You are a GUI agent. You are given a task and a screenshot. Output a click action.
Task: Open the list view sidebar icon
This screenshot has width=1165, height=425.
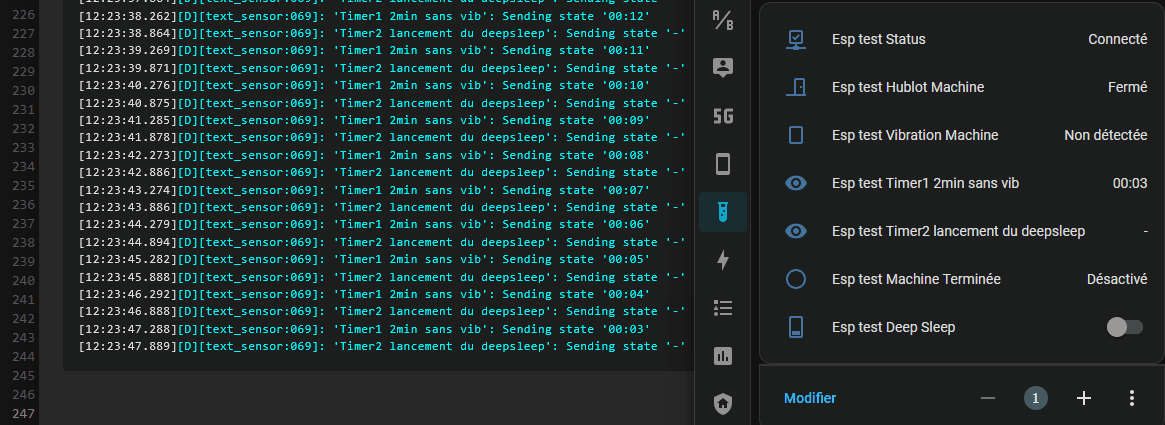coord(723,307)
